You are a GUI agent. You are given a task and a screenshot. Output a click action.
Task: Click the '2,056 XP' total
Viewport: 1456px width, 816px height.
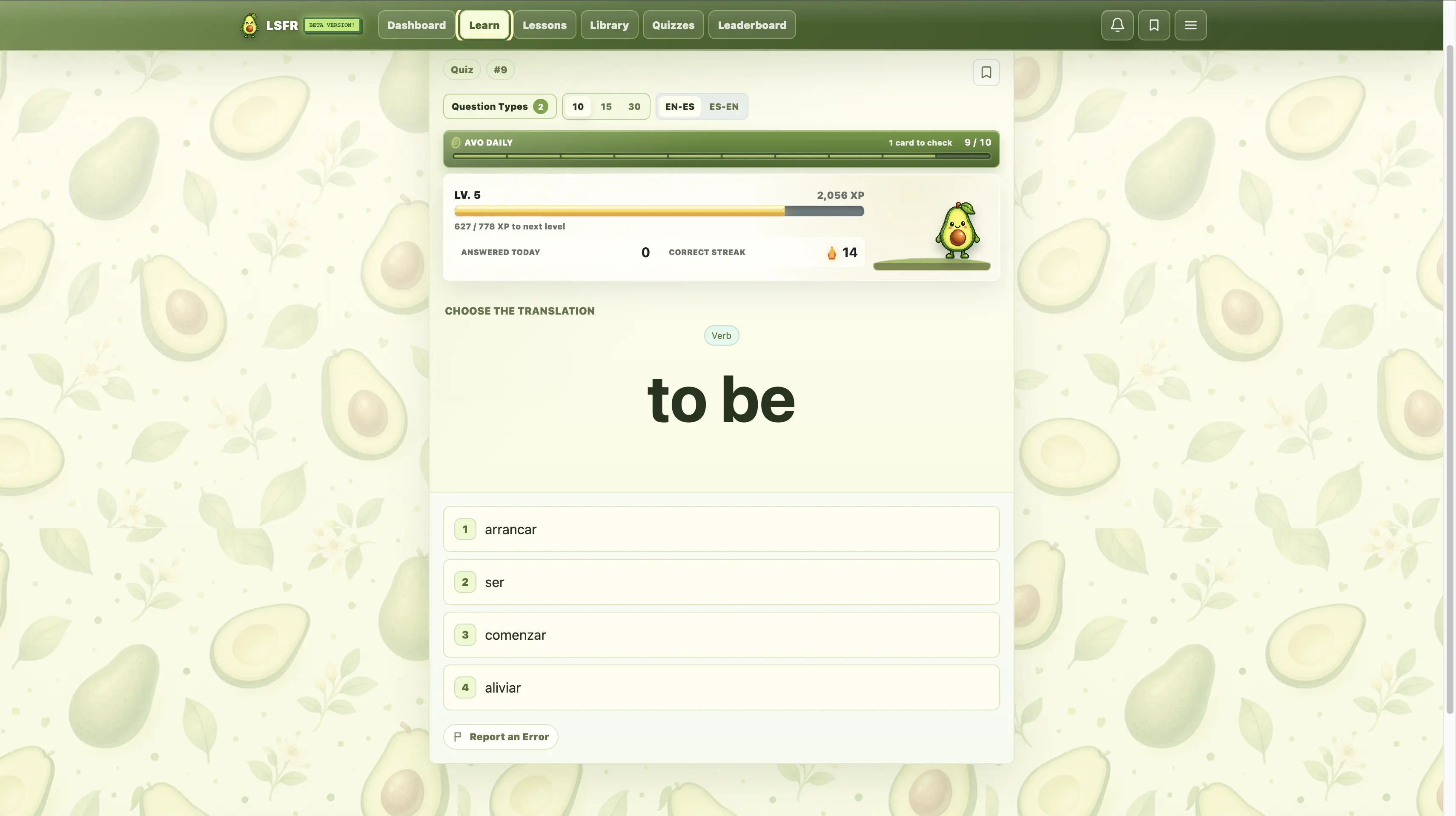840,195
